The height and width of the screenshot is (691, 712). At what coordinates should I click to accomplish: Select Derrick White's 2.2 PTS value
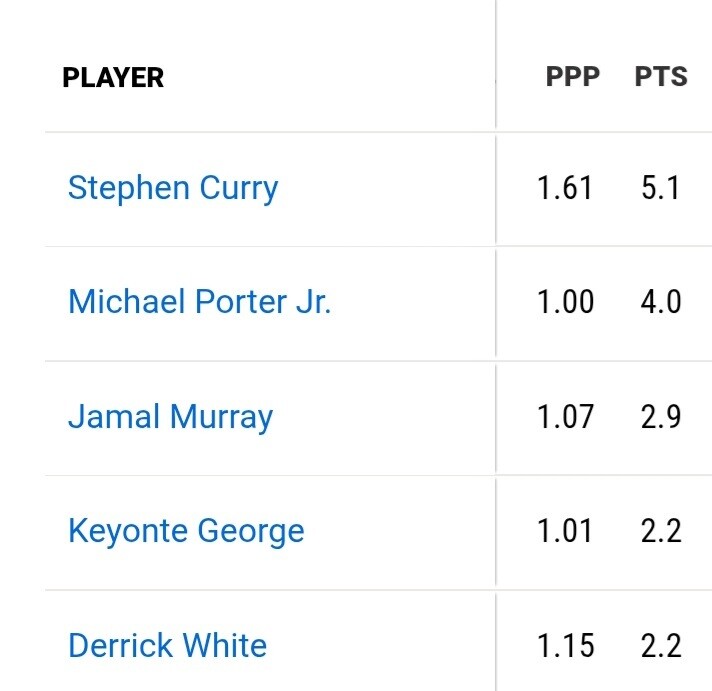coord(661,646)
